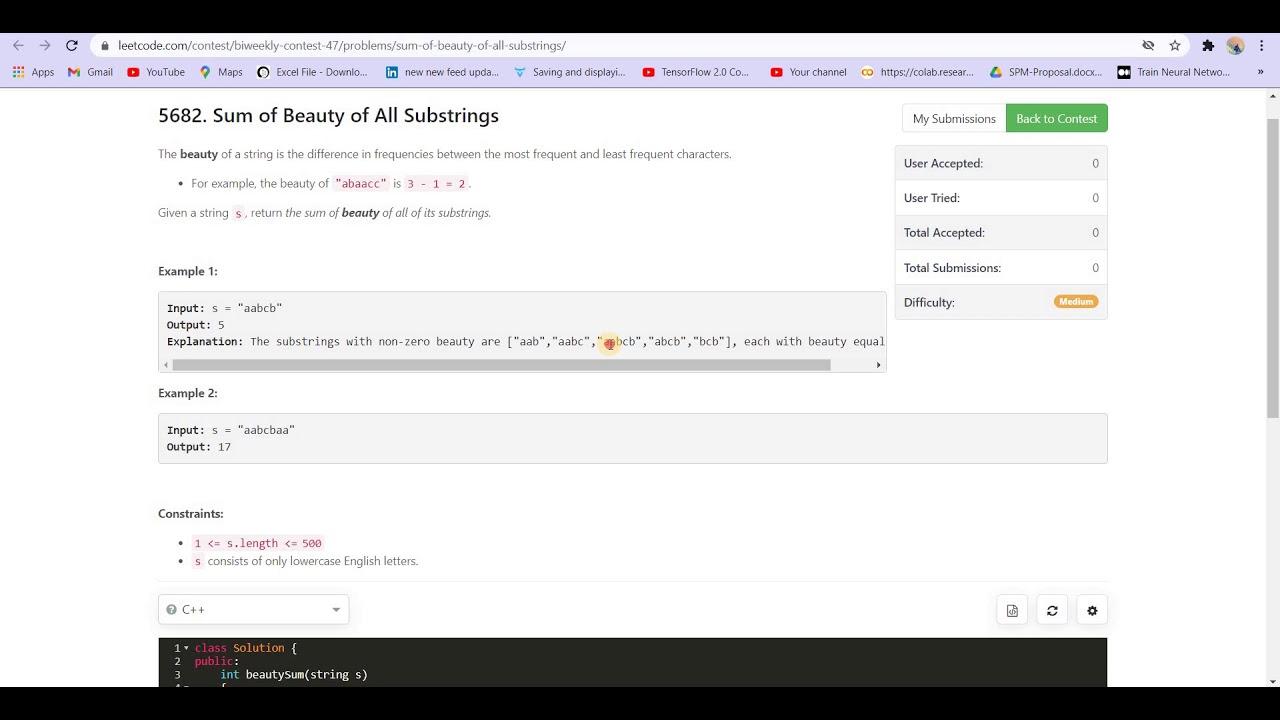Viewport: 1280px width, 720px height.
Task: Open the Apps grid in bookmarks bar
Action: (x=33, y=72)
